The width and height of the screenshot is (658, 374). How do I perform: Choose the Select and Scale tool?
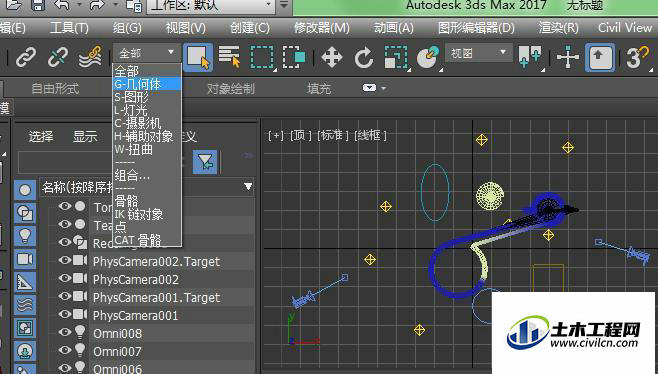[396, 57]
